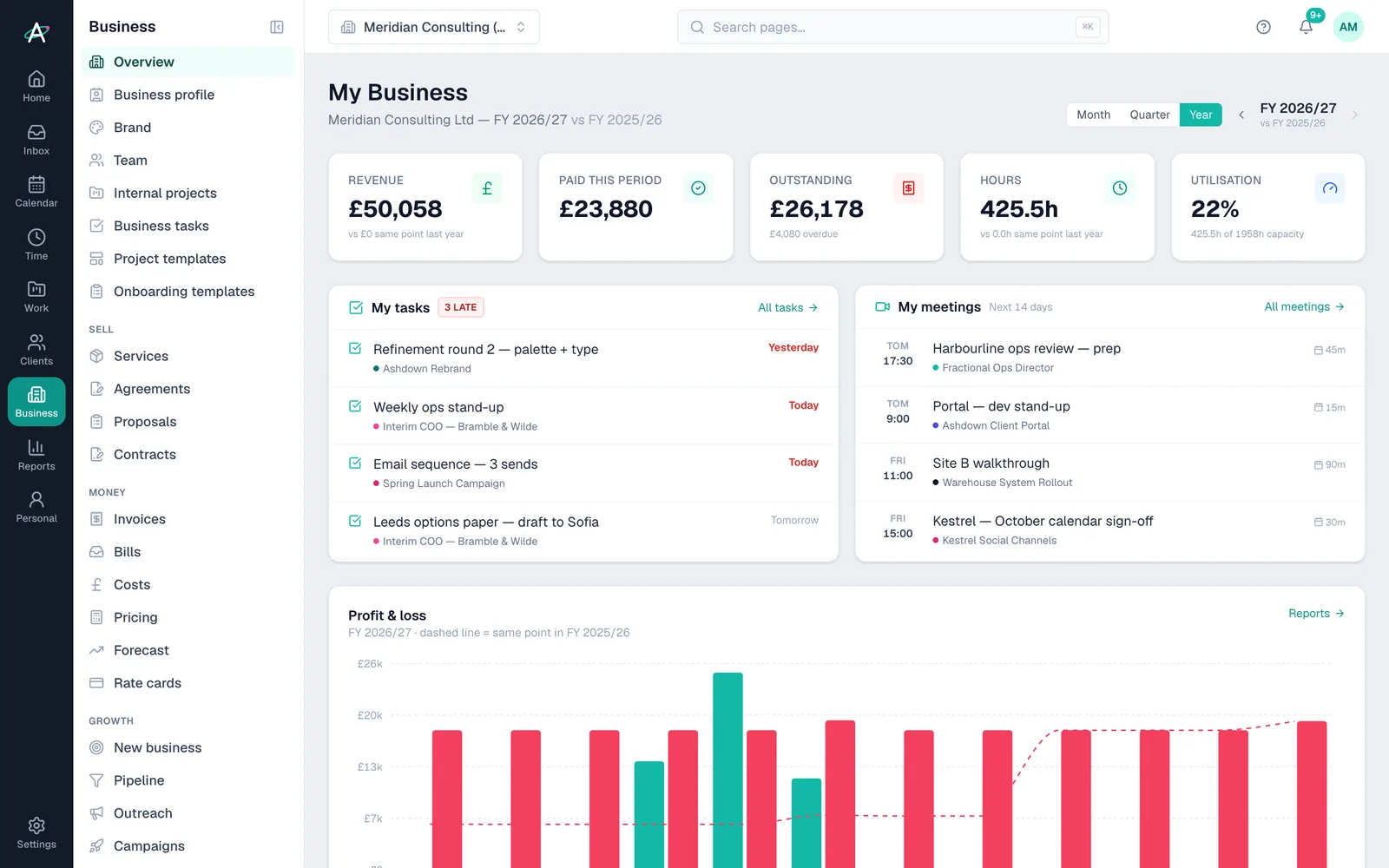Open Home in the left rail

[36, 87]
